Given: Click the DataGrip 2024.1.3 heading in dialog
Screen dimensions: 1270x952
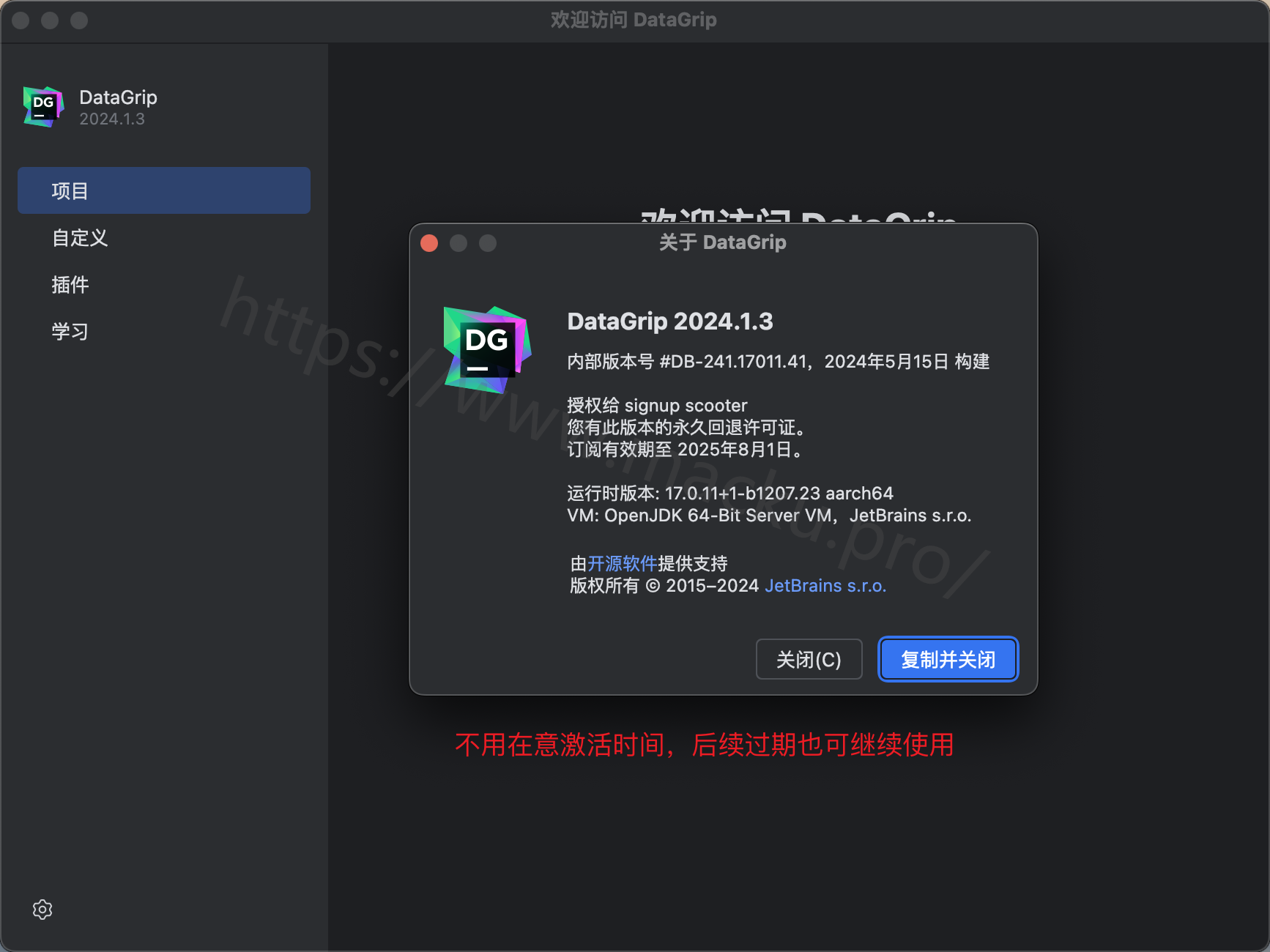Looking at the screenshot, I should [670, 321].
